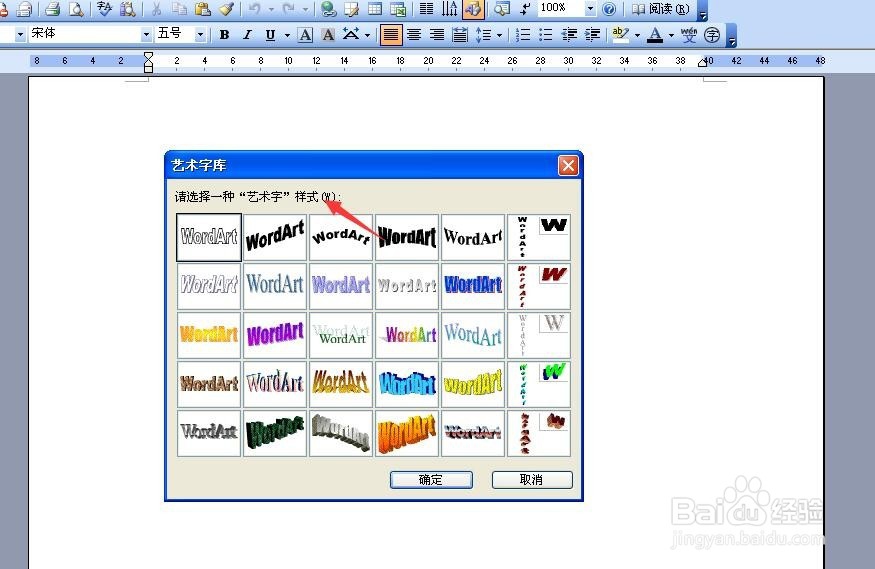The height and width of the screenshot is (569, 875).
Task: Open the Redo history dropdown arrow
Action: point(305,8)
